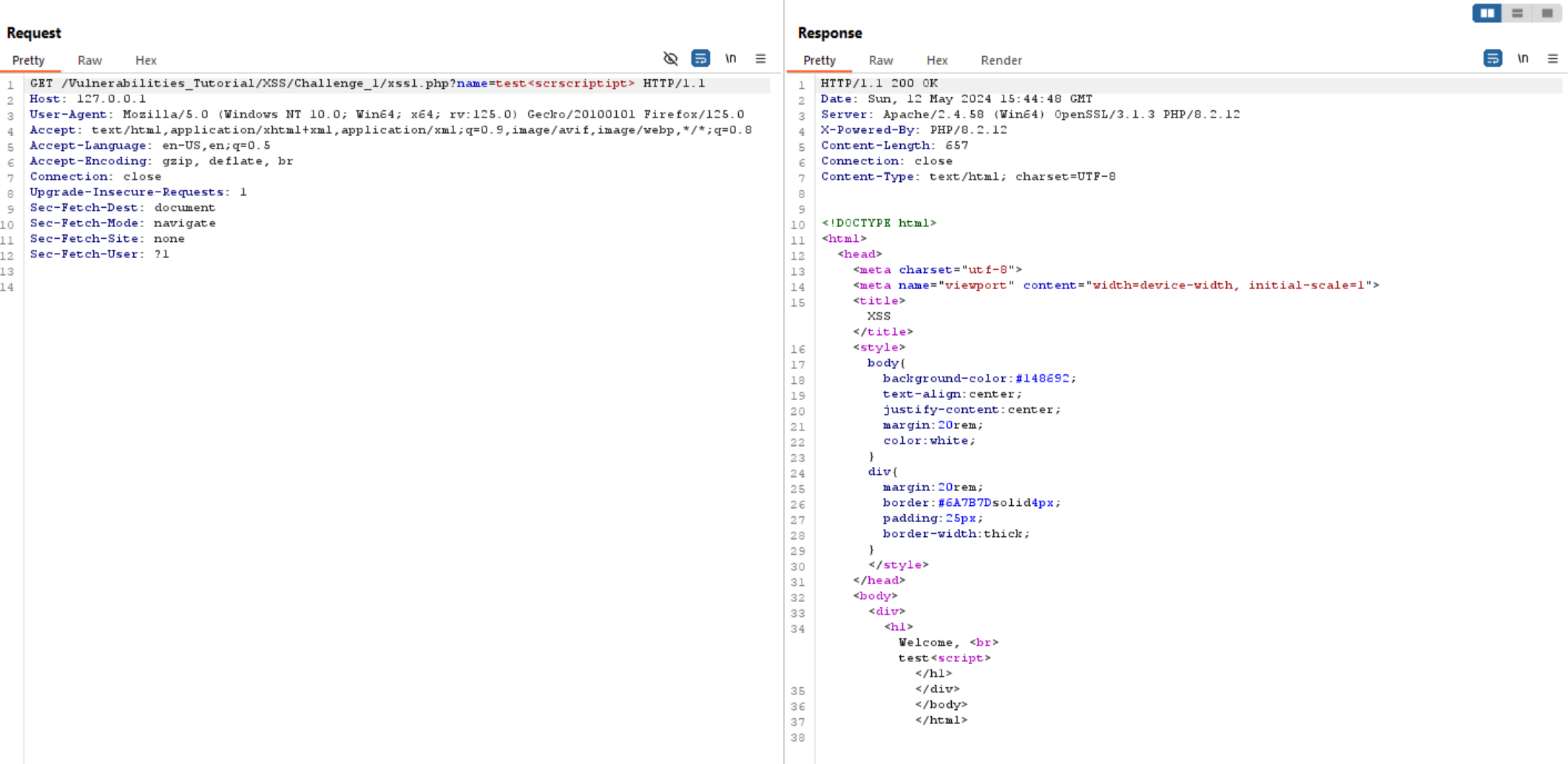The height and width of the screenshot is (764, 1568).
Task: Select the Request Raw tab
Action: point(89,61)
